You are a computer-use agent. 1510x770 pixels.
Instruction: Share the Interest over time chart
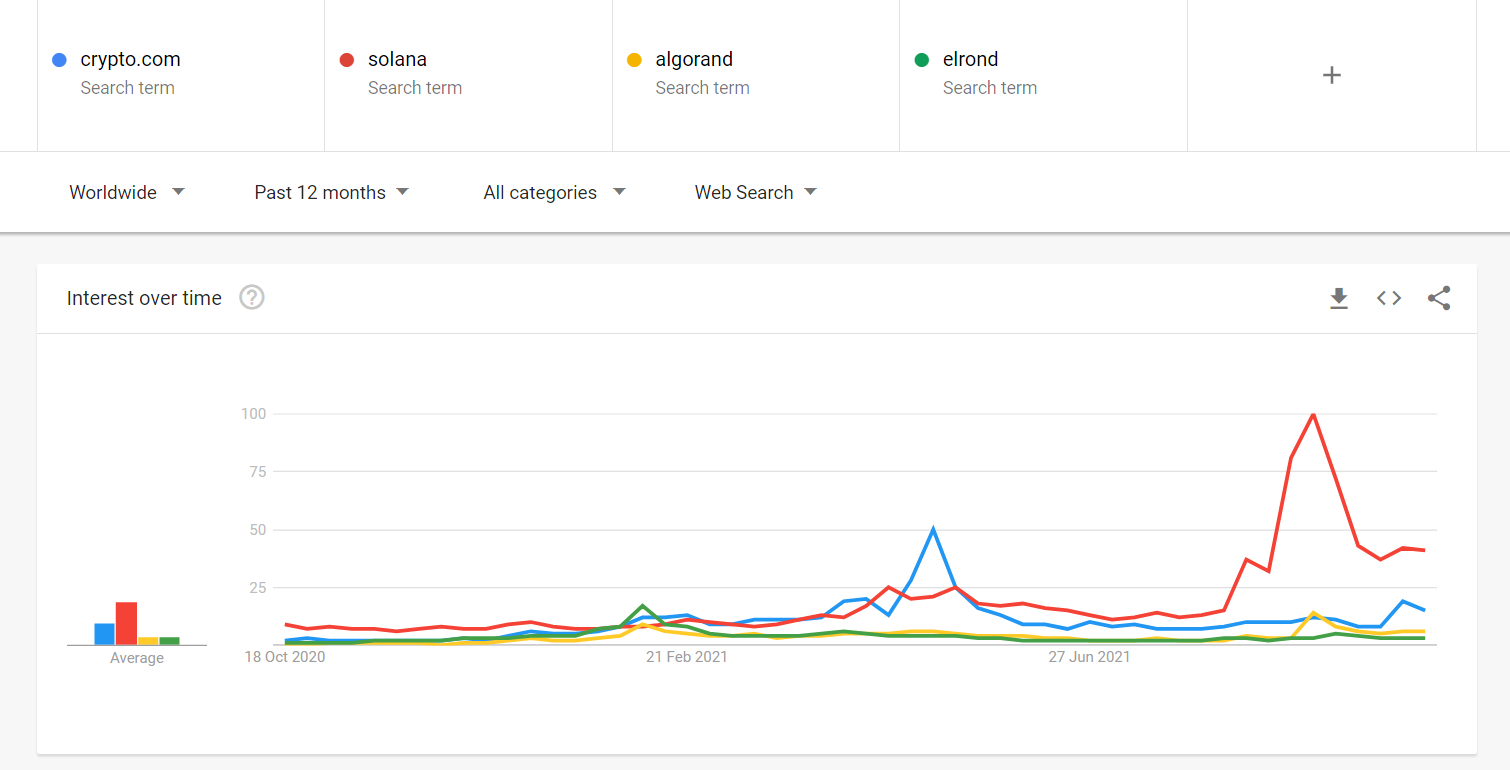tap(1439, 298)
